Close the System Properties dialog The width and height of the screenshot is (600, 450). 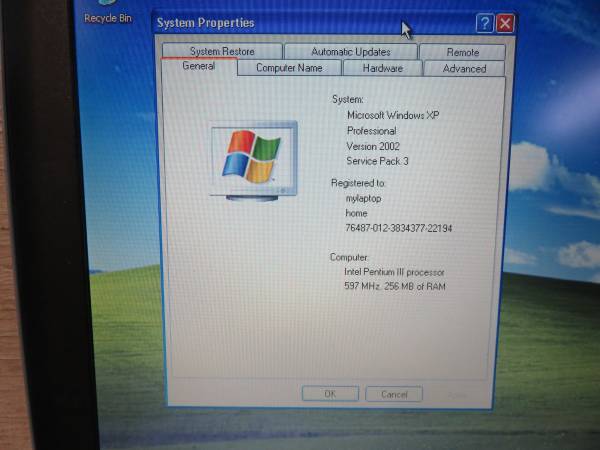tap(505, 22)
